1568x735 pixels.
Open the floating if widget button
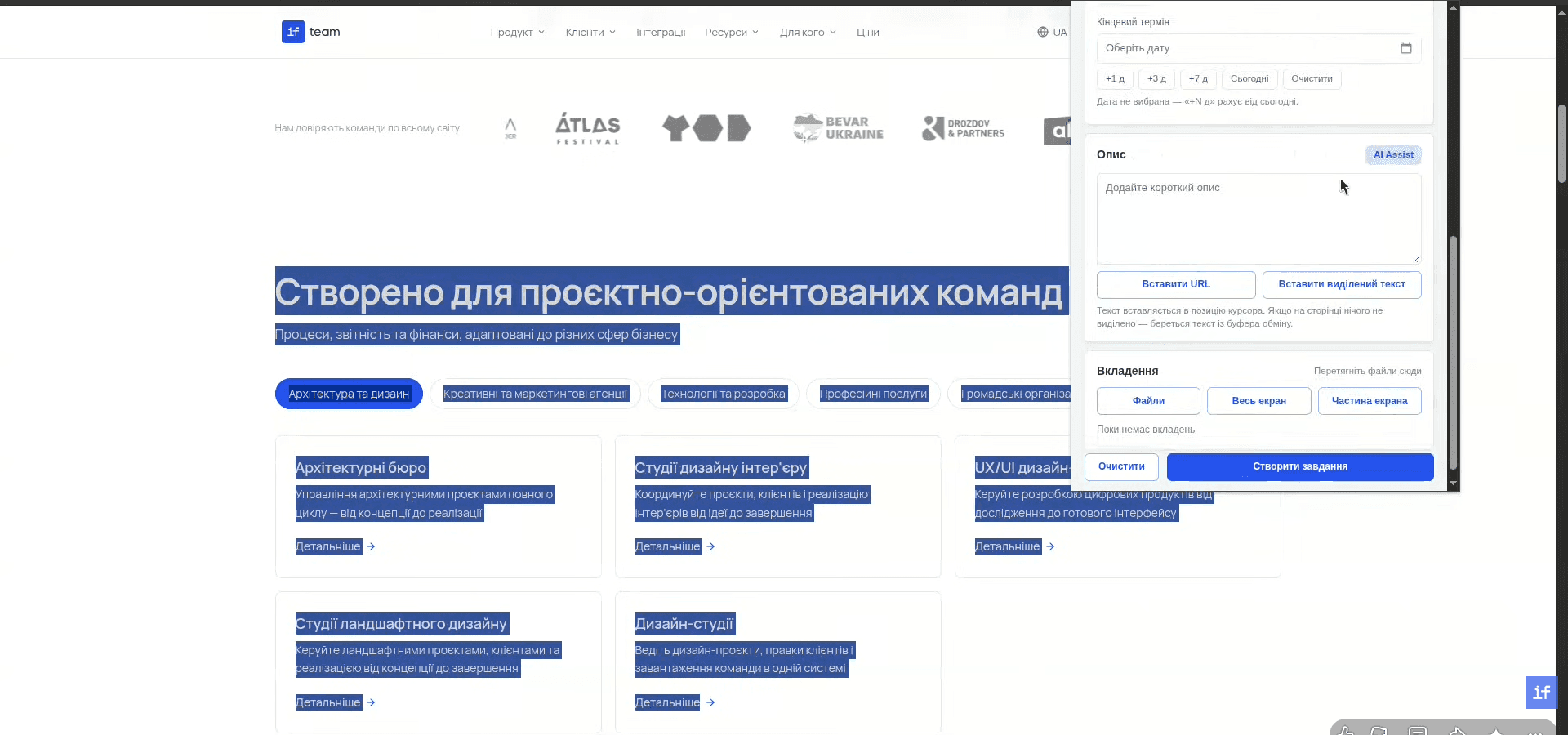(x=1541, y=693)
